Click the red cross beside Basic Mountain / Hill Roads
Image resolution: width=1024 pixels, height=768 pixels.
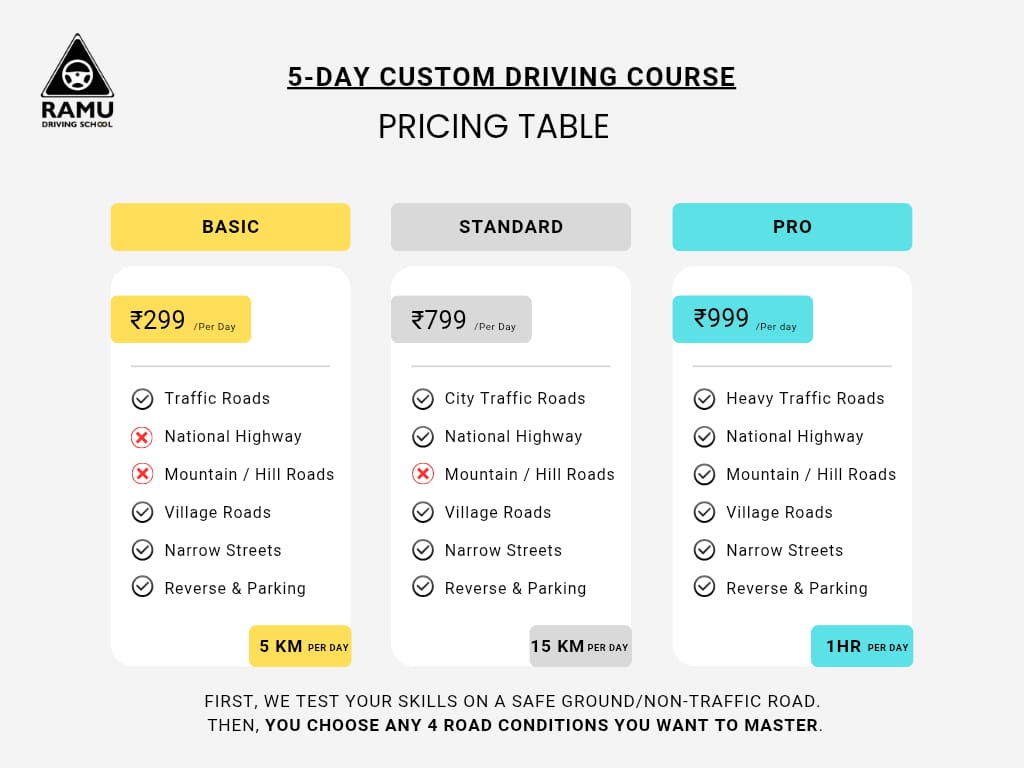click(142, 475)
